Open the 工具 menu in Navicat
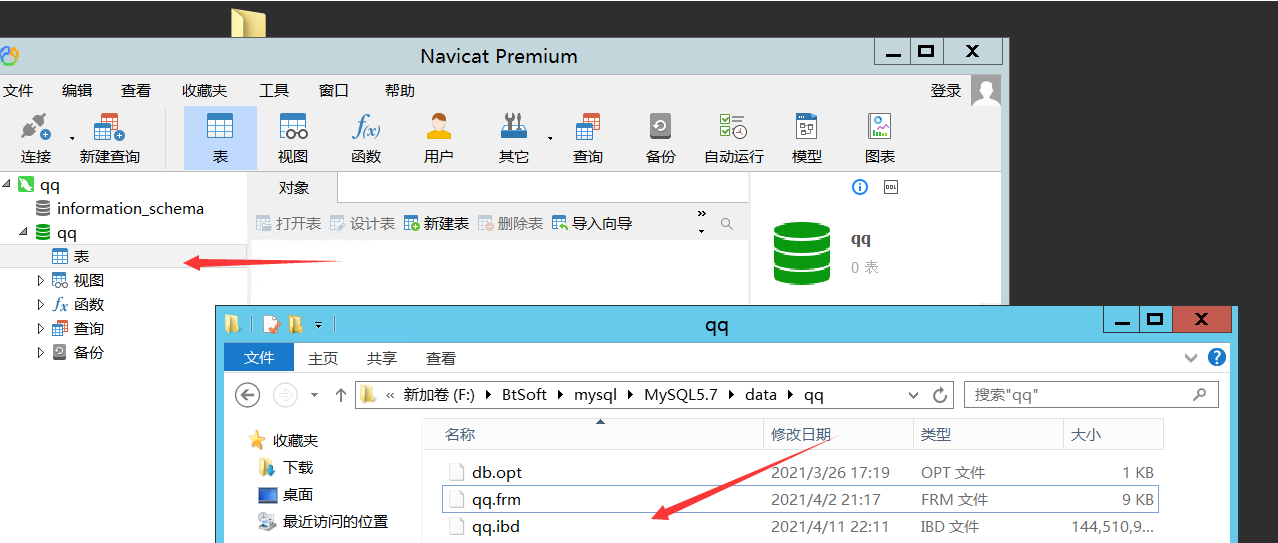The width and height of the screenshot is (1278, 543). click(274, 90)
